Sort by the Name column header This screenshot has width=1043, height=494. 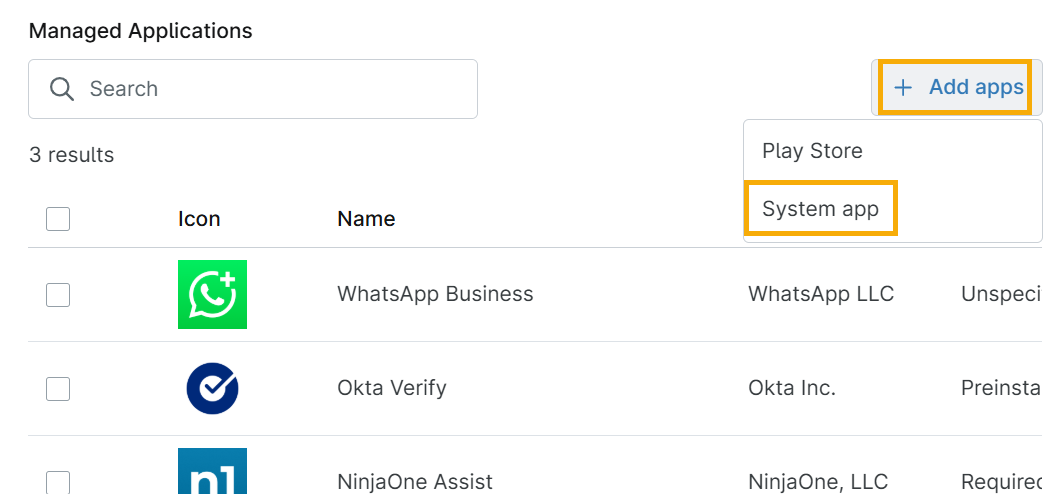point(366,219)
